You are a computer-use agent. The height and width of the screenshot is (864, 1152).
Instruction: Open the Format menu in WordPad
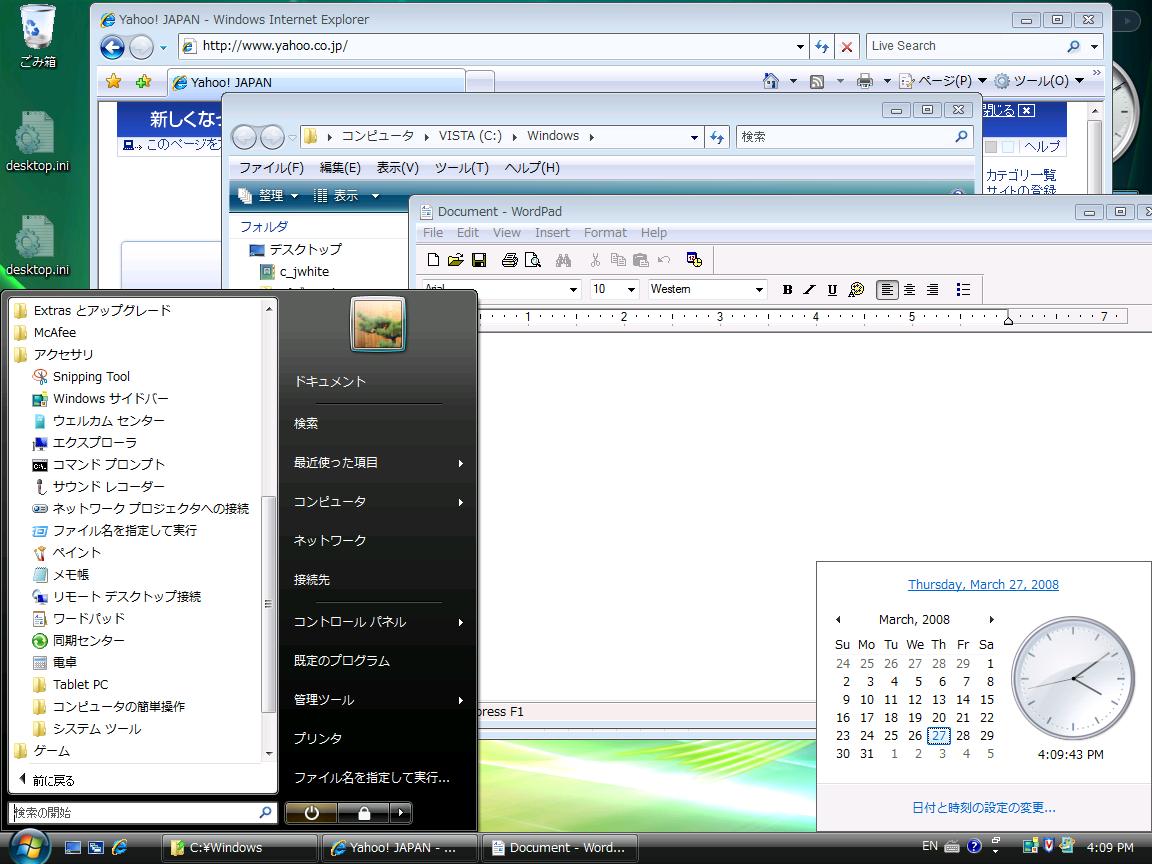[605, 233]
